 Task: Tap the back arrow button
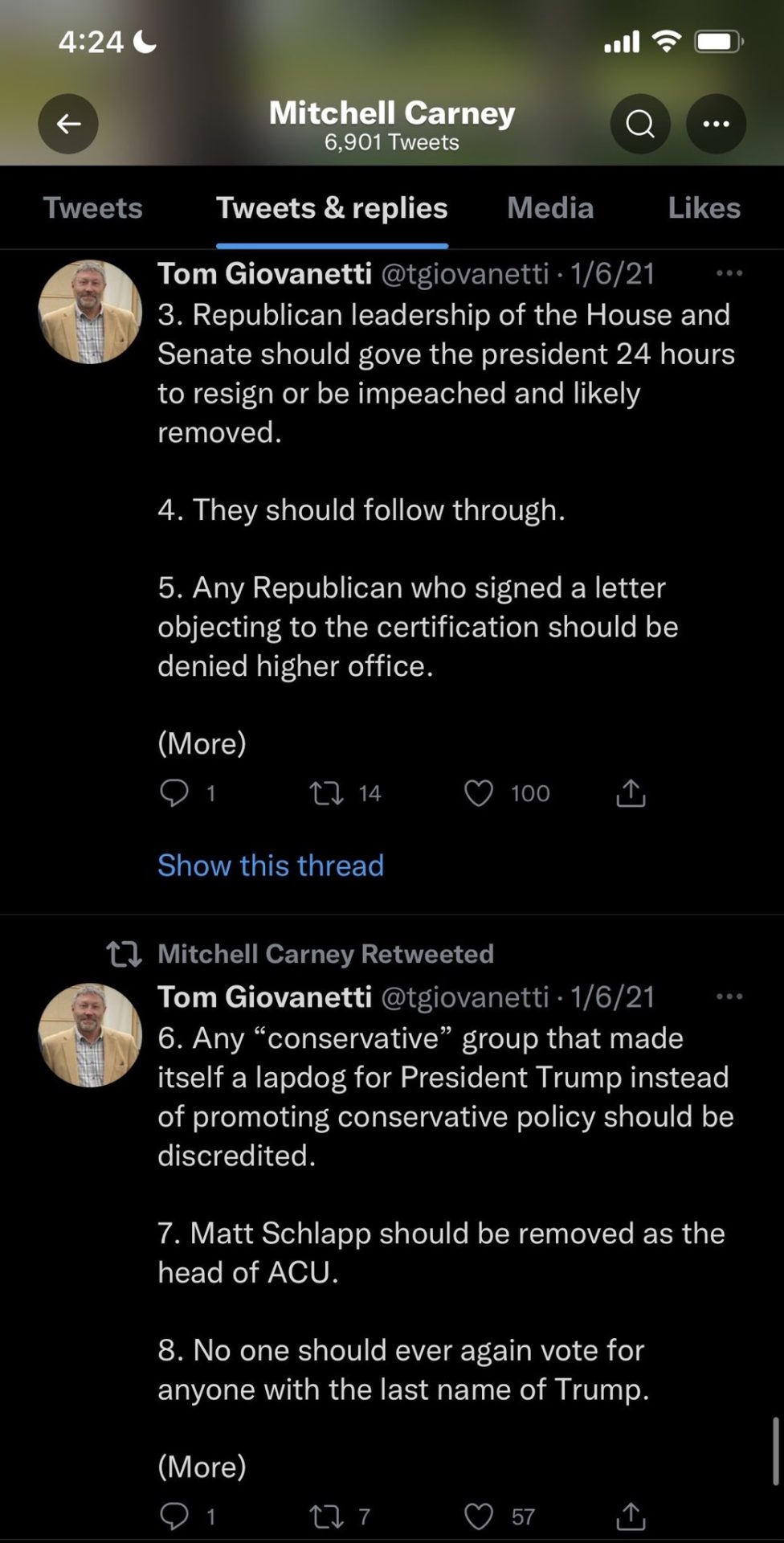(x=68, y=124)
